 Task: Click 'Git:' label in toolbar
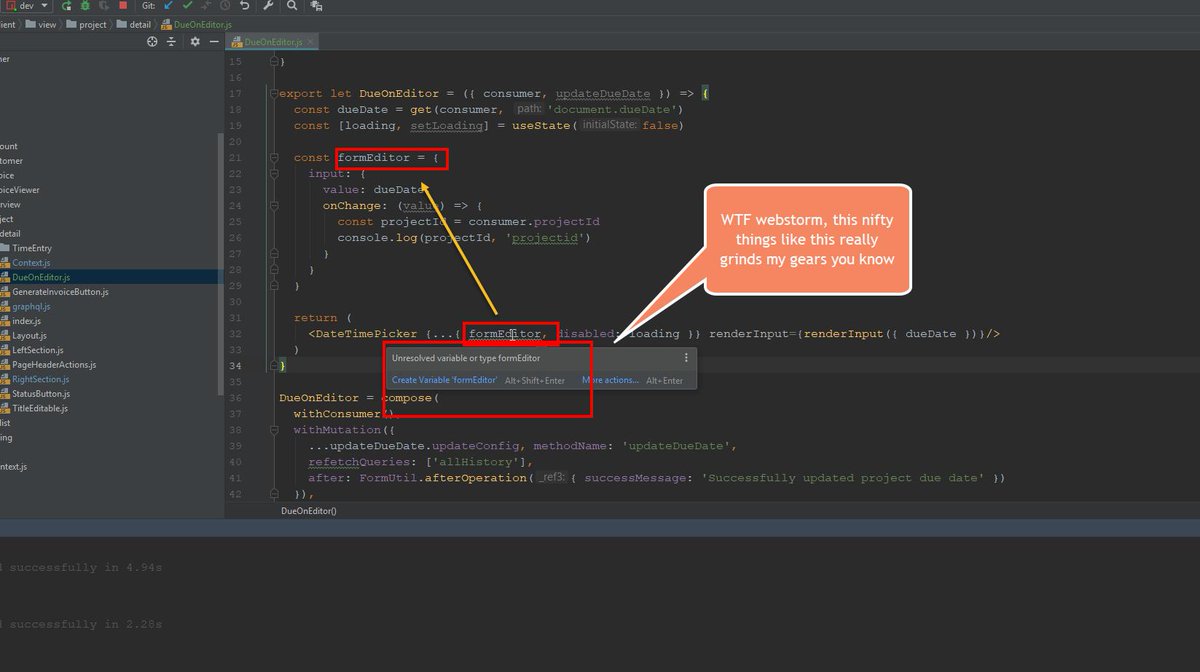148,6
